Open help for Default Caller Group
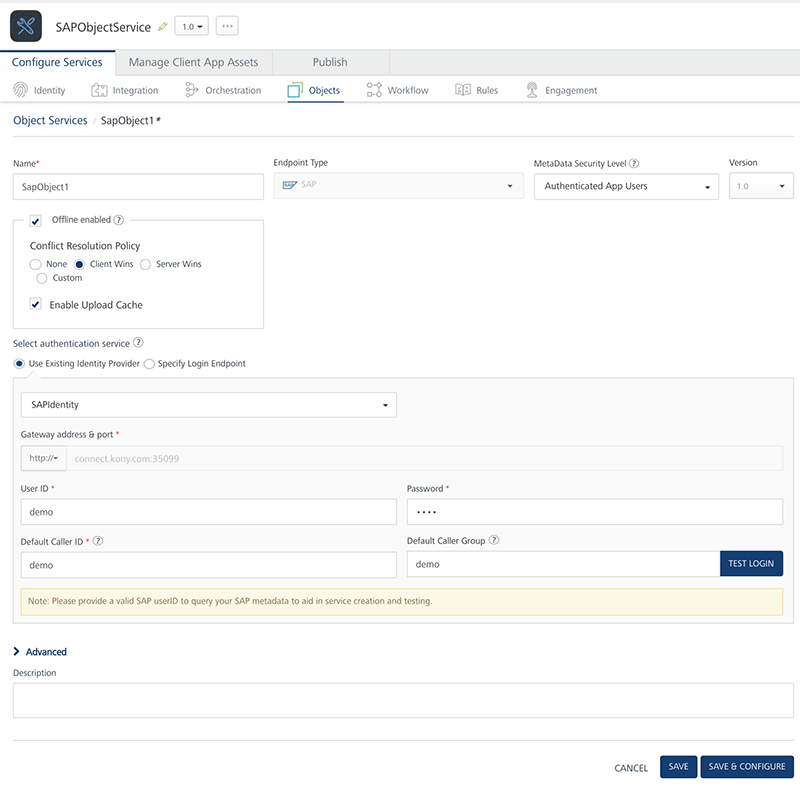This screenshot has height=797, width=800. [494, 540]
